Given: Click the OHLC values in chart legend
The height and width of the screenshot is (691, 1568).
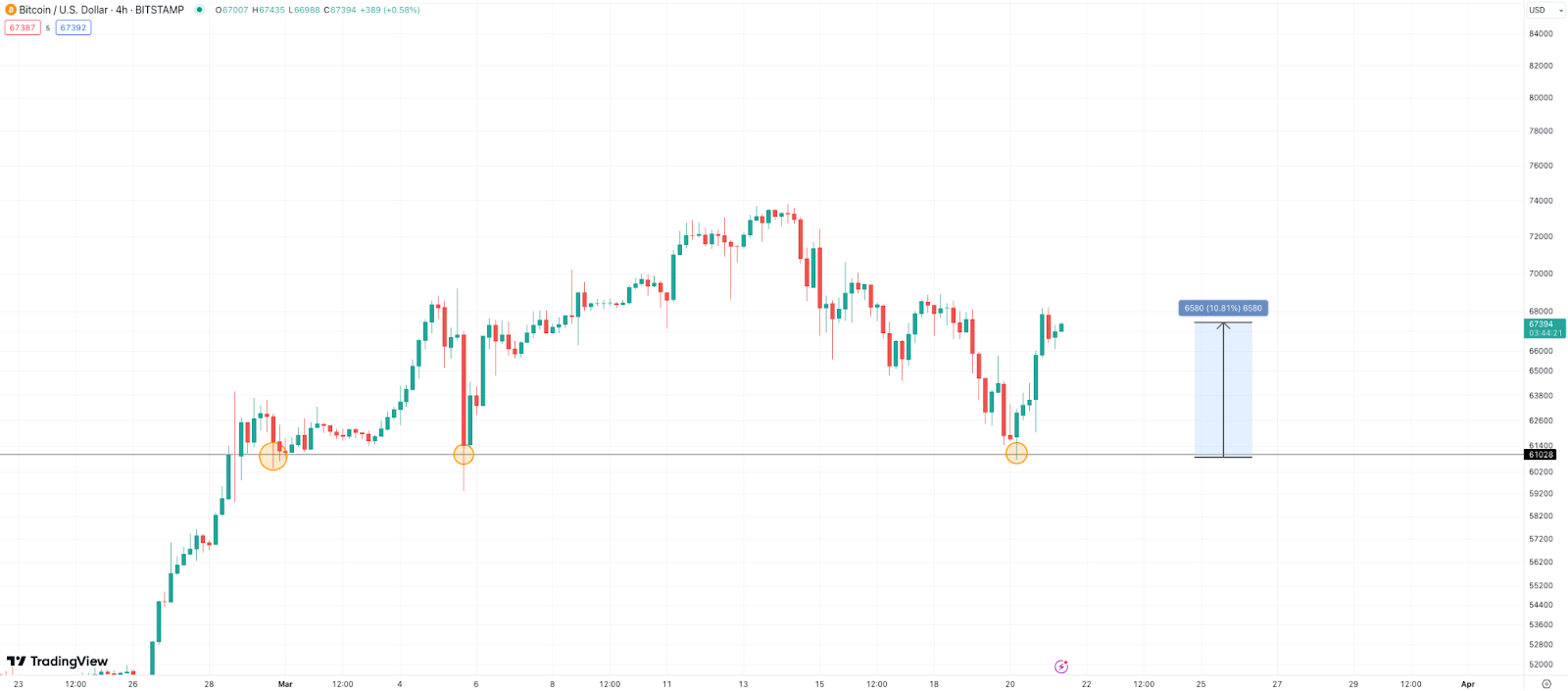Looking at the screenshot, I should tap(318, 10).
